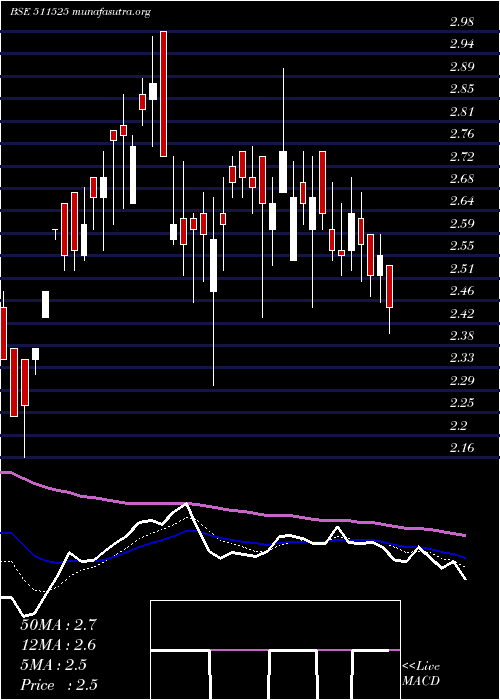This screenshot has width=500, height=700.
Task: Click the 2.2 price axis label
Action: (x=459, y=425)
